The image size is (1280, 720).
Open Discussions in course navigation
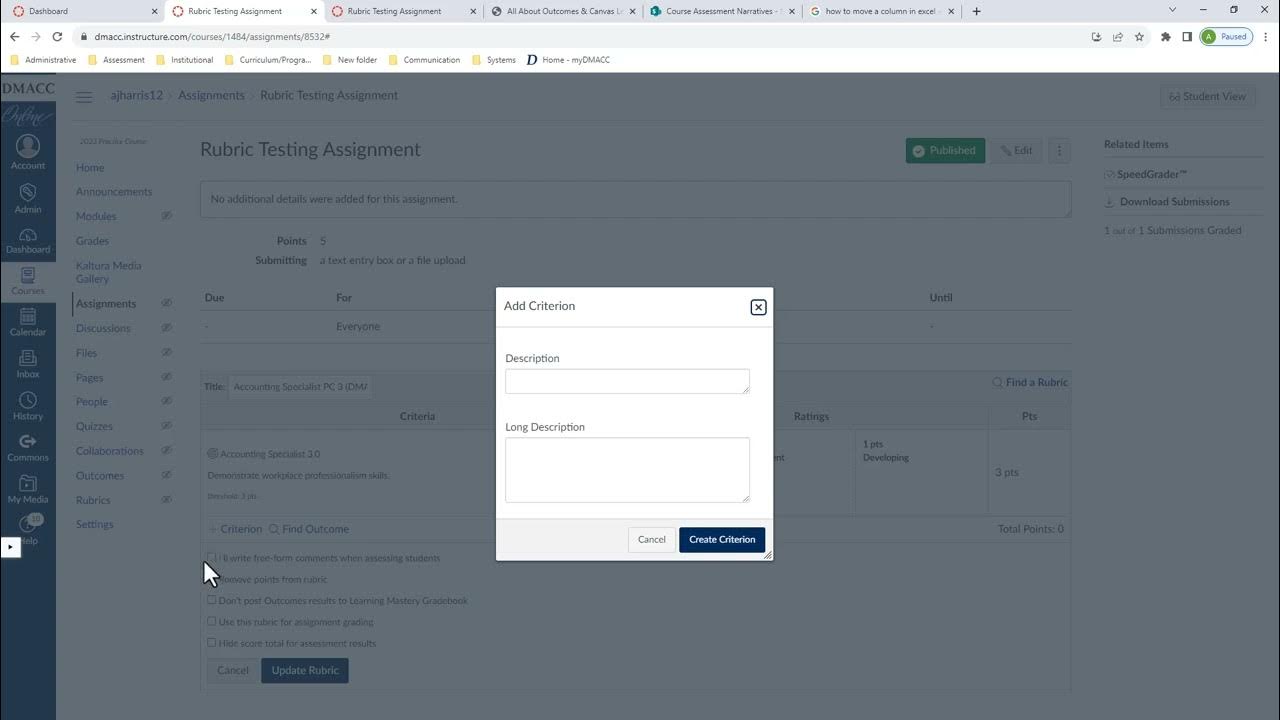coord(103,329)
